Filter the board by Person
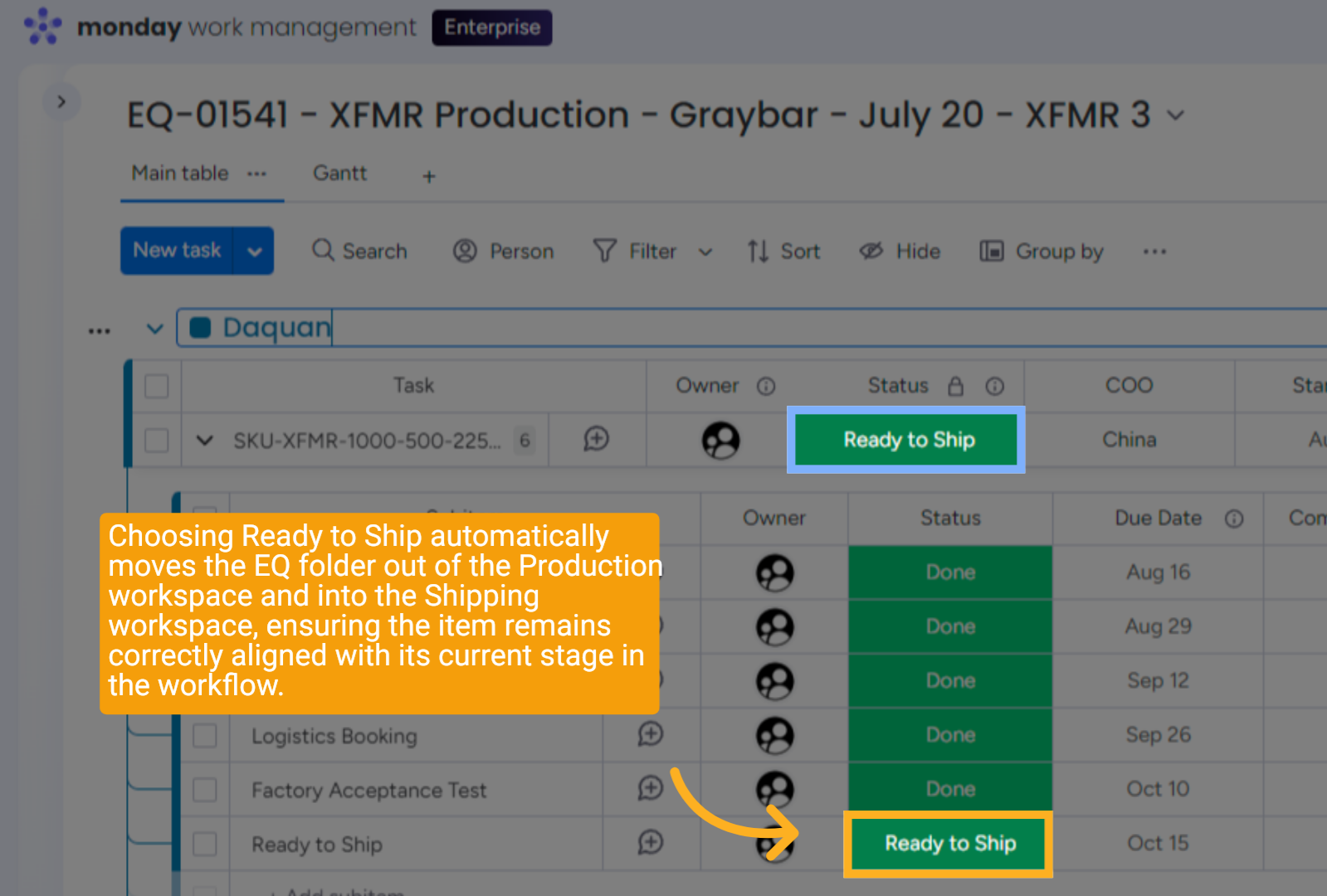 pos(503,251)
